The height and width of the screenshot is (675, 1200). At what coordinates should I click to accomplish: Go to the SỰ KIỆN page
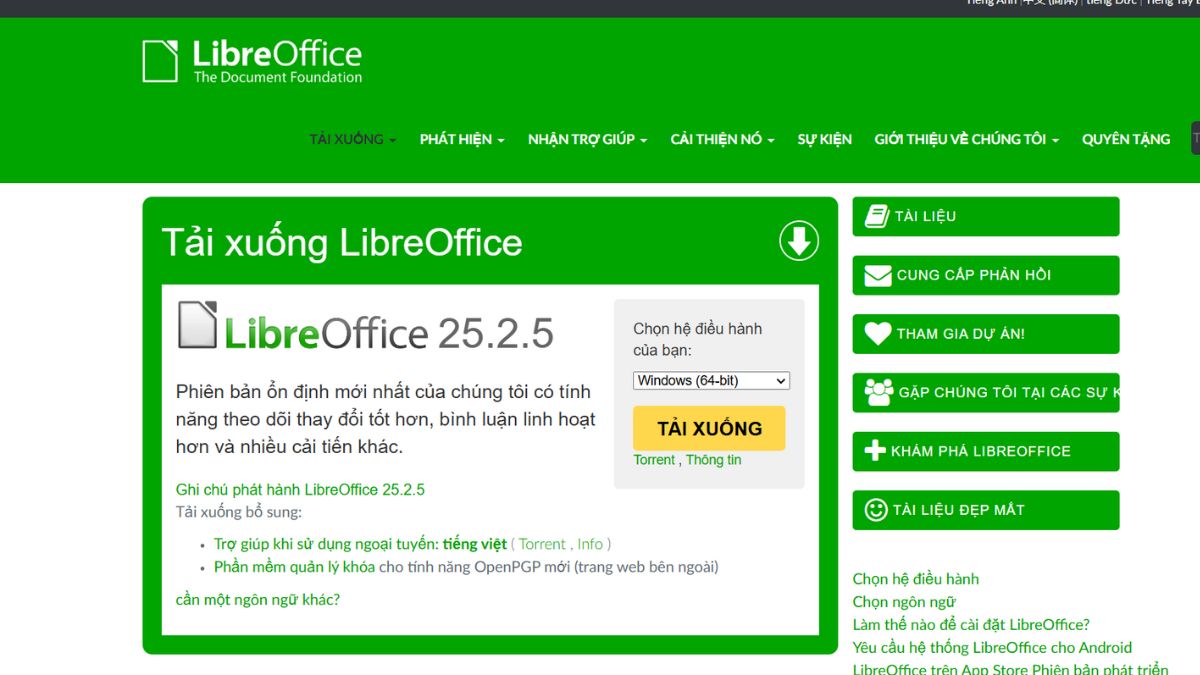pos(825,139)
